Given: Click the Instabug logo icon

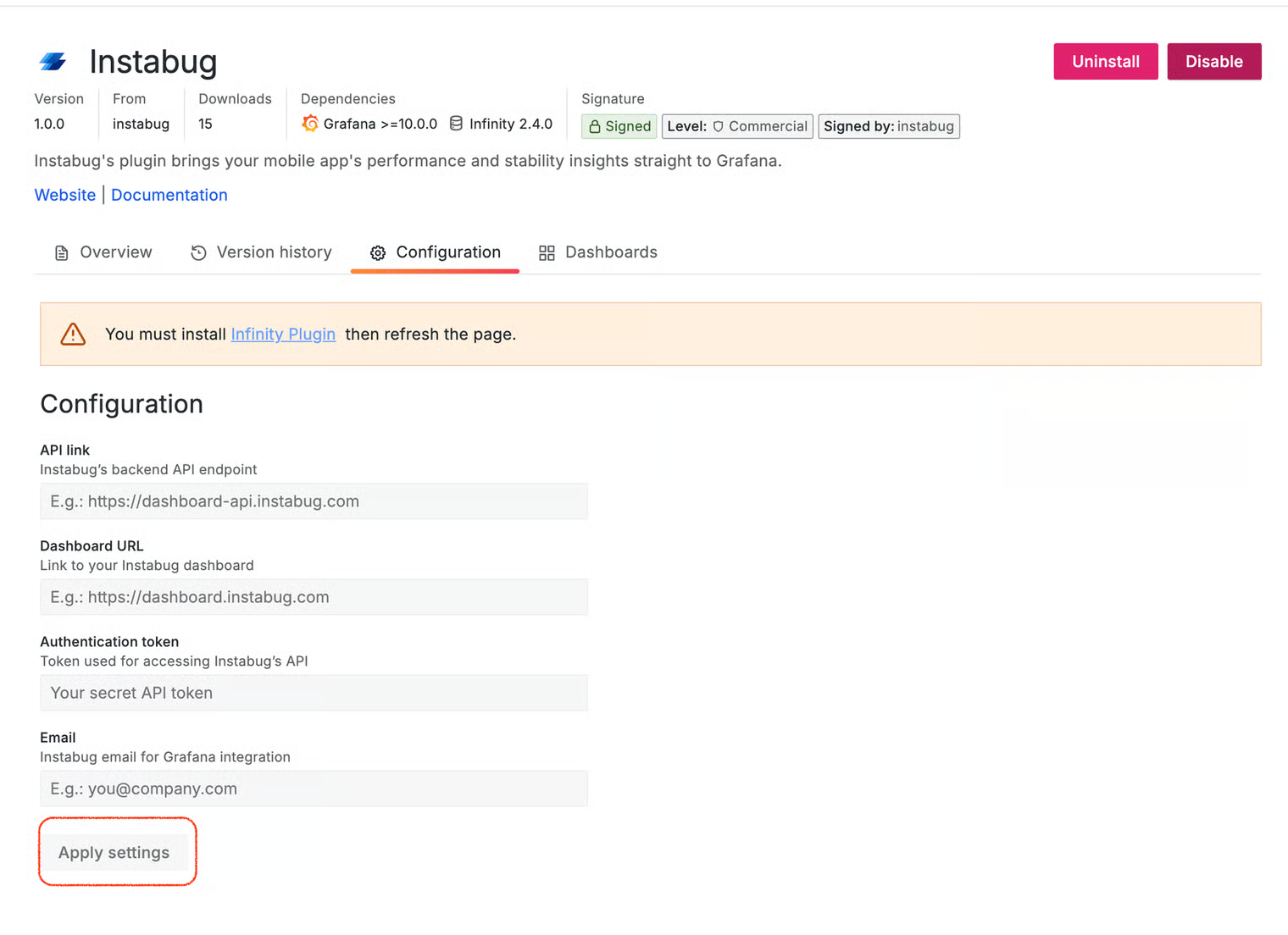Looking at the screenshot, I should (53, 62).
